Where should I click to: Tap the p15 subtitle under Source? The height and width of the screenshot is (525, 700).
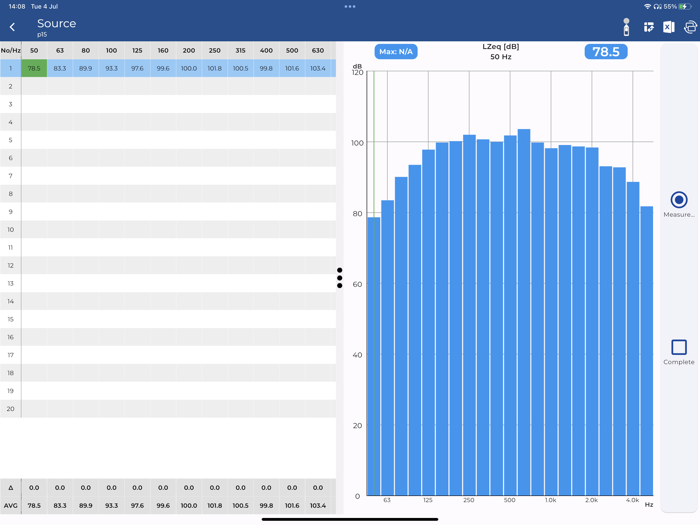click(42, 34)
